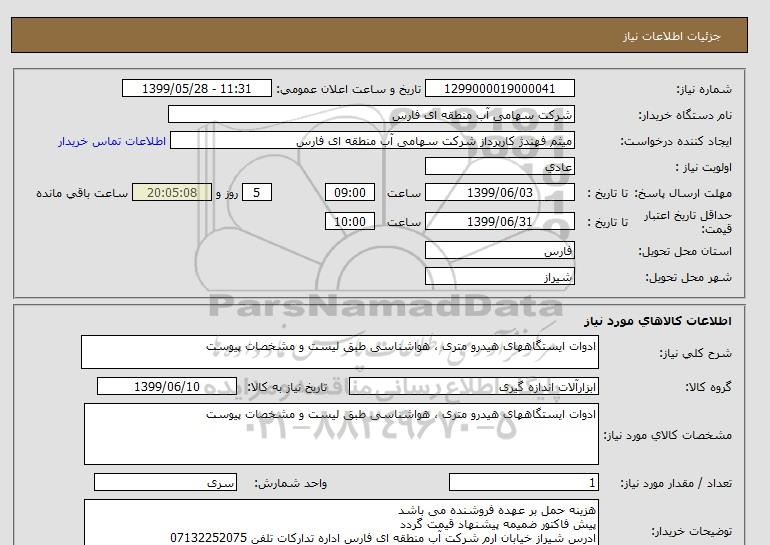Click the label نام دستگاه خریدار
This screenshot has height=545, width=770.
pyautogui.click(x=685, y=115)
